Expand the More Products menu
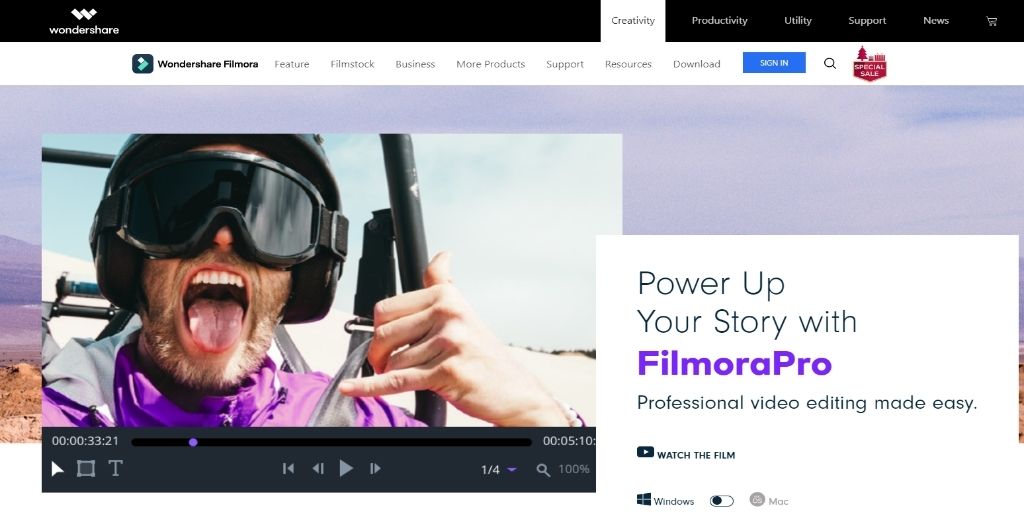This screenshot has width=1024, height=512. [490, 64]
